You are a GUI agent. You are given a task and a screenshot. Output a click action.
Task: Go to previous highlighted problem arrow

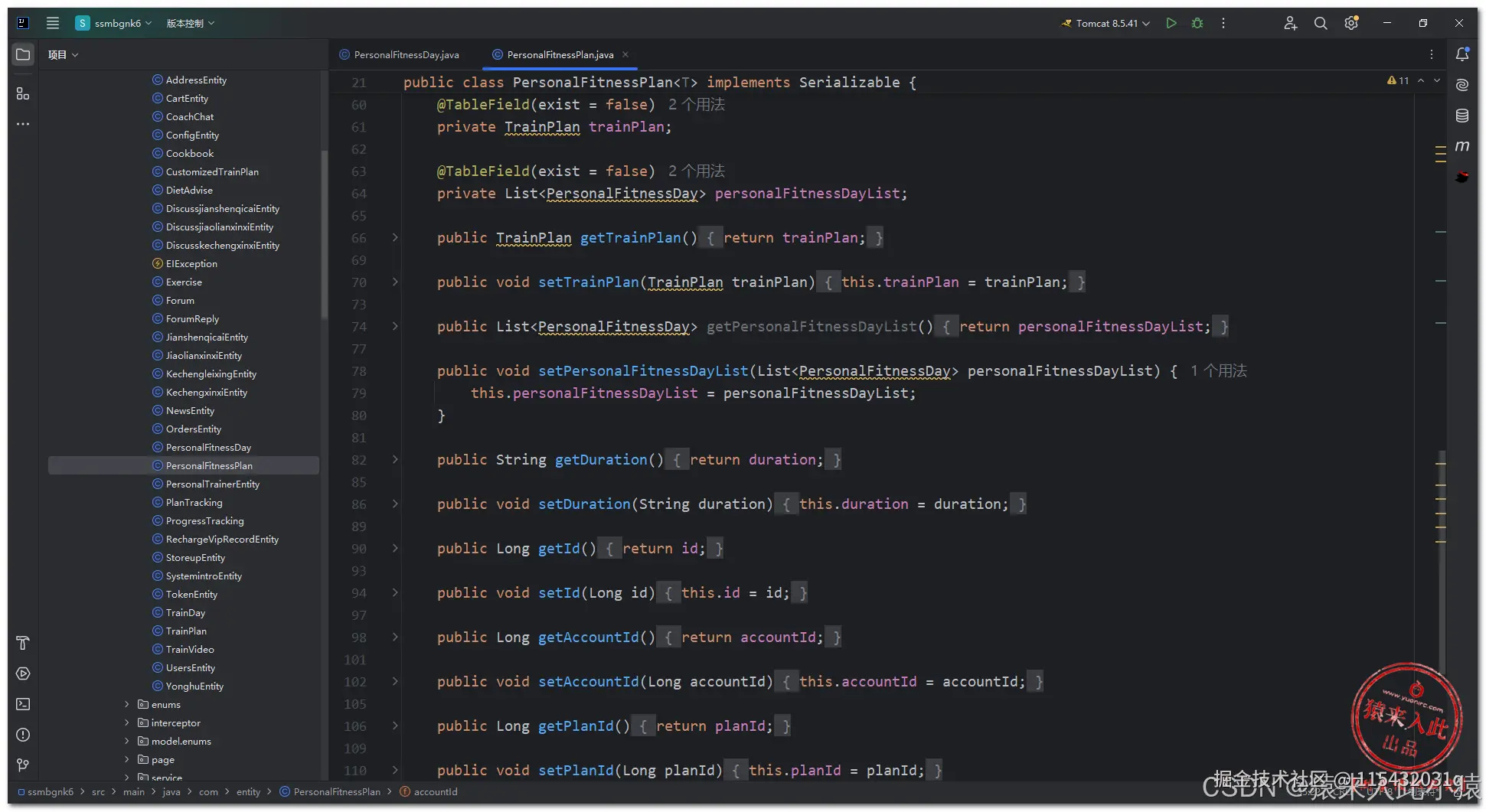pos(1421,80)
